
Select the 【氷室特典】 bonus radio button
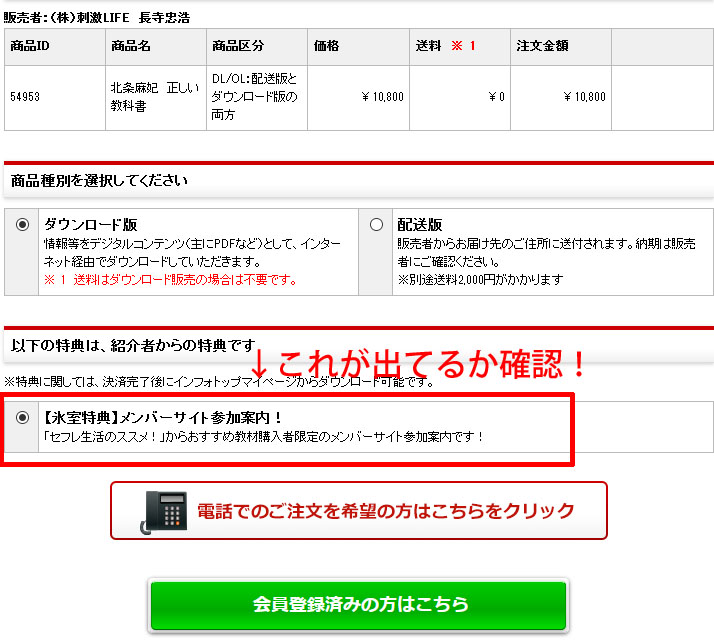[x=23, y=418]
